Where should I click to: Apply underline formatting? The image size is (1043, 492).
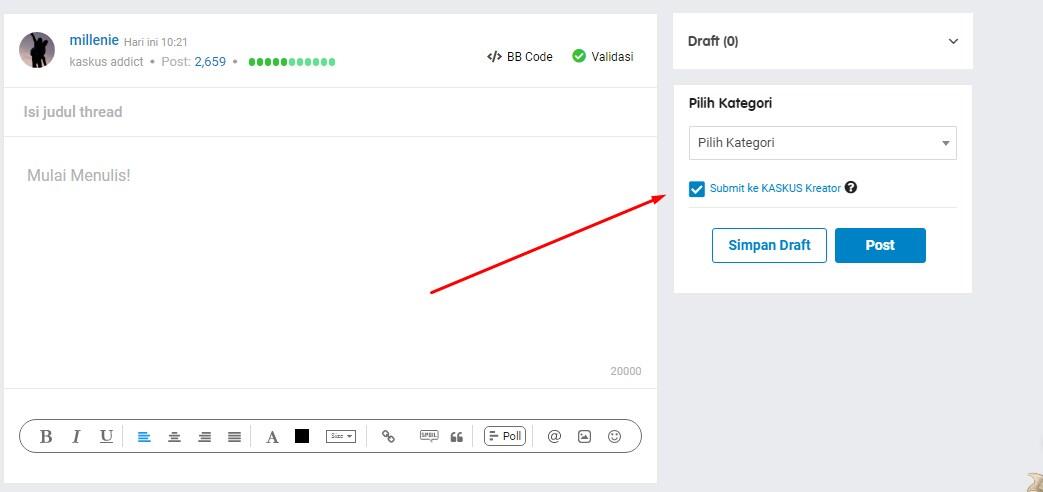pyautogui.click(x=106, y=436)
